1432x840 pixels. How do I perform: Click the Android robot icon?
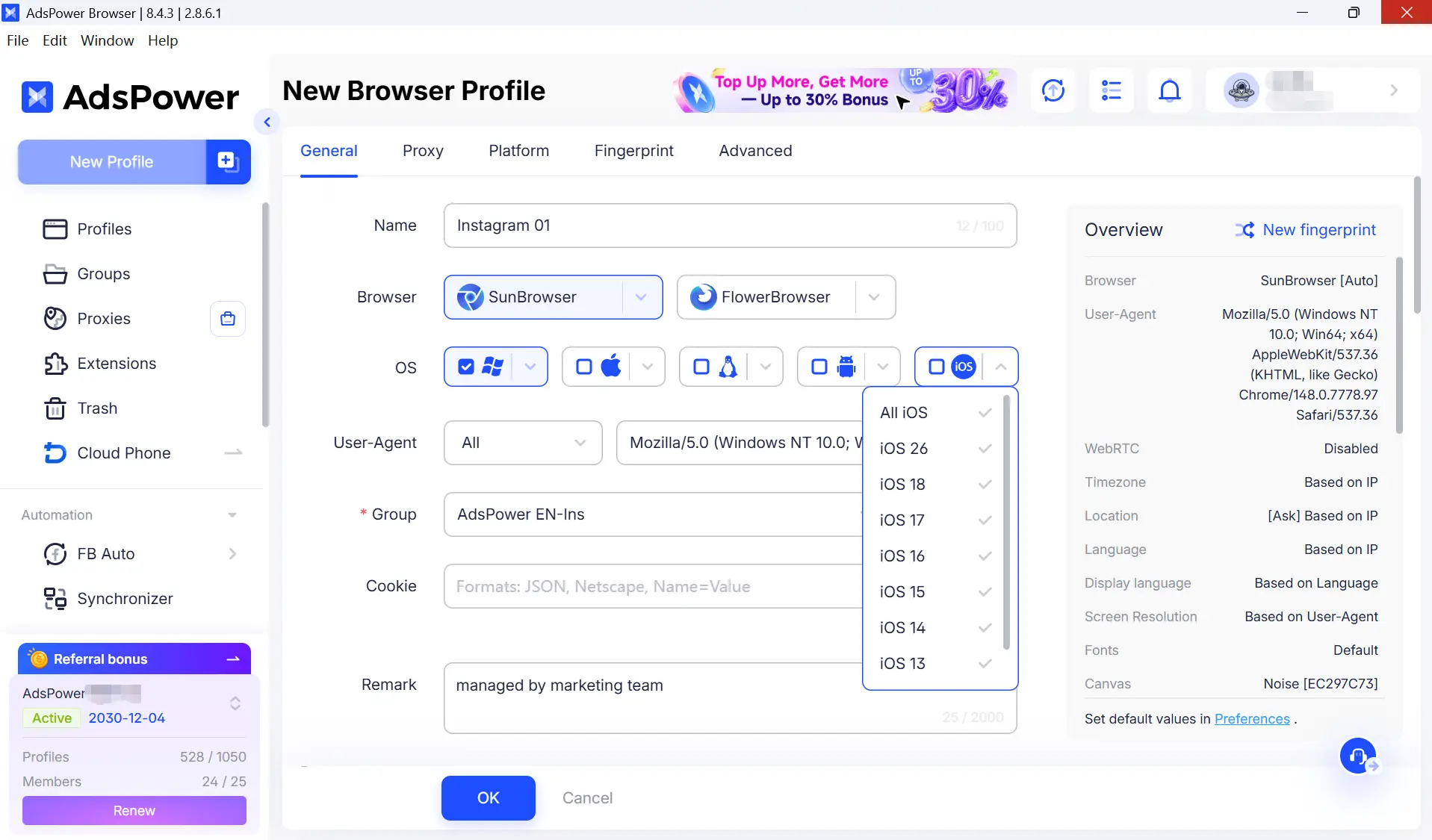[846, 367]
